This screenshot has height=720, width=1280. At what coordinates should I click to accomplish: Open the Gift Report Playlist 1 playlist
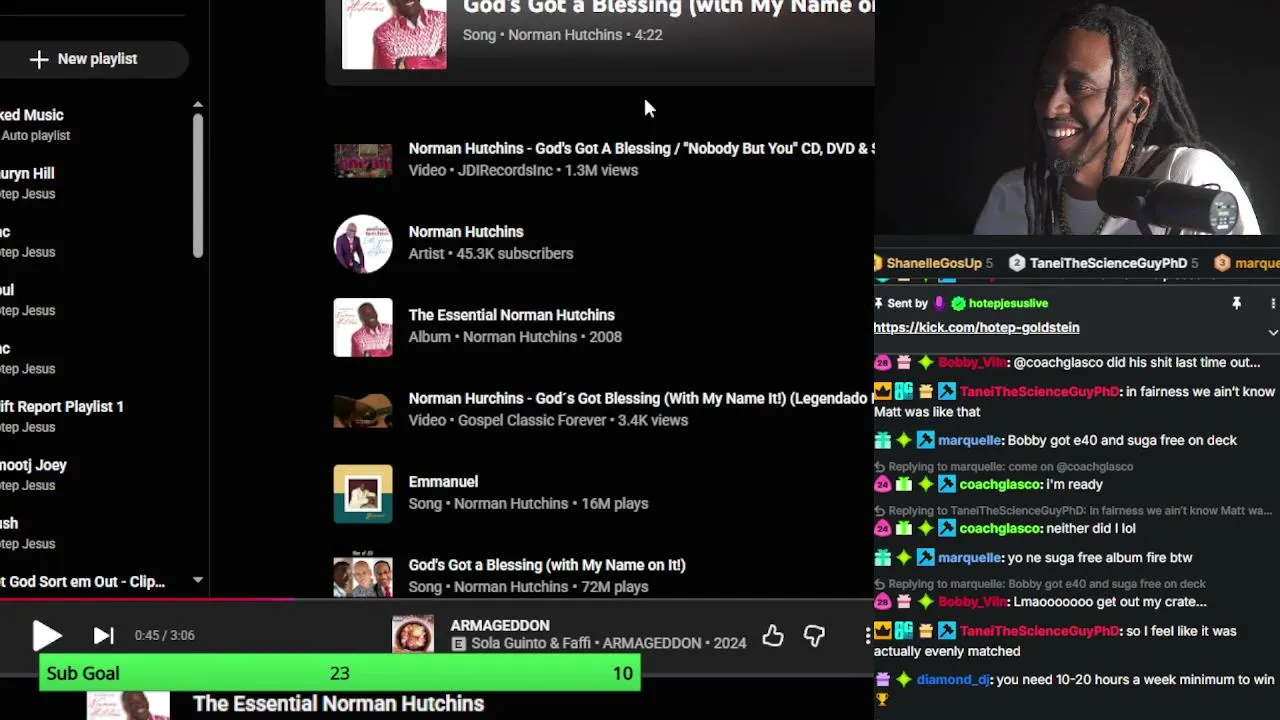point(62,416)
